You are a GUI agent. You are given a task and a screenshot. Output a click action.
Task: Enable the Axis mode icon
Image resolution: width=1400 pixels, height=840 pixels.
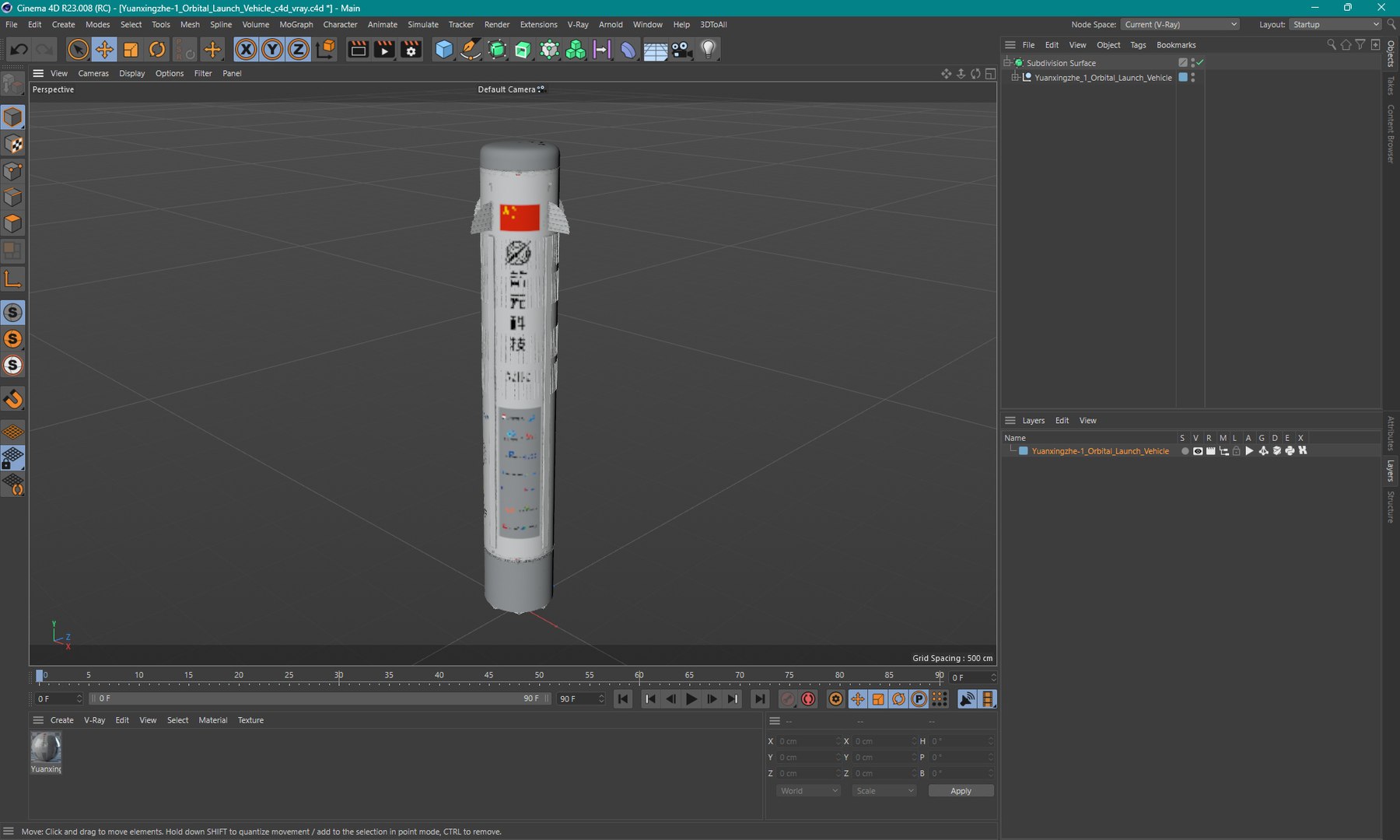point(13,278)
